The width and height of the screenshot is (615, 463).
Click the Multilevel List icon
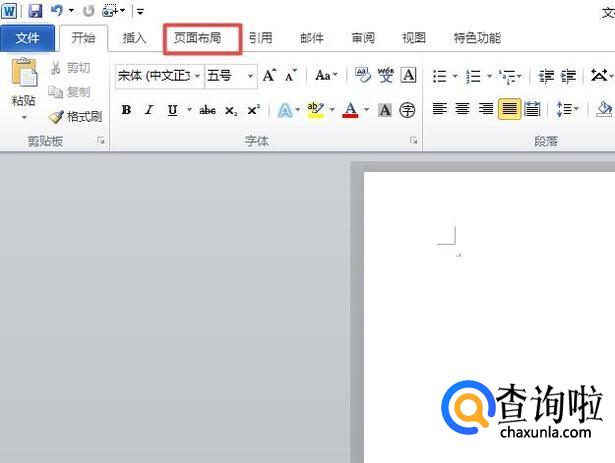tap(507, 76)
